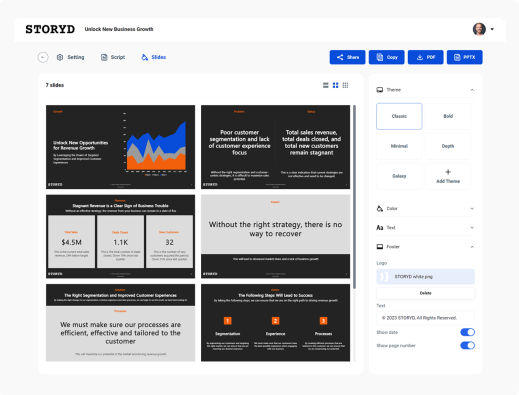Expand the Text section
This screenshot has width=519, height=395.
tap(425, 228)
